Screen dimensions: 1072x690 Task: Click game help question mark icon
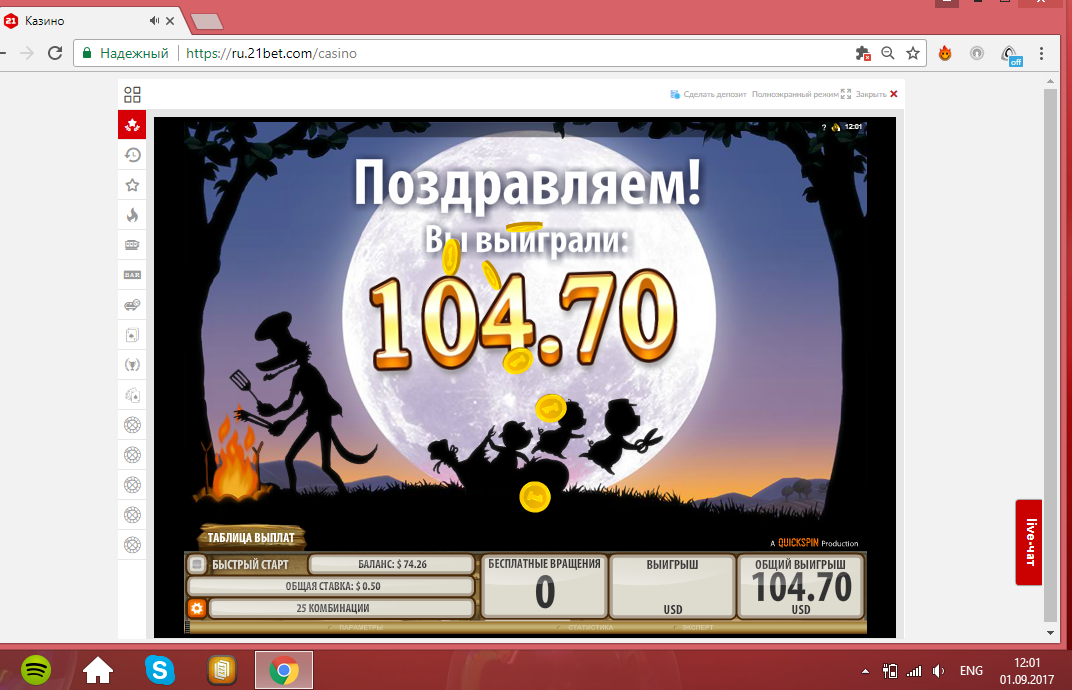824,127
